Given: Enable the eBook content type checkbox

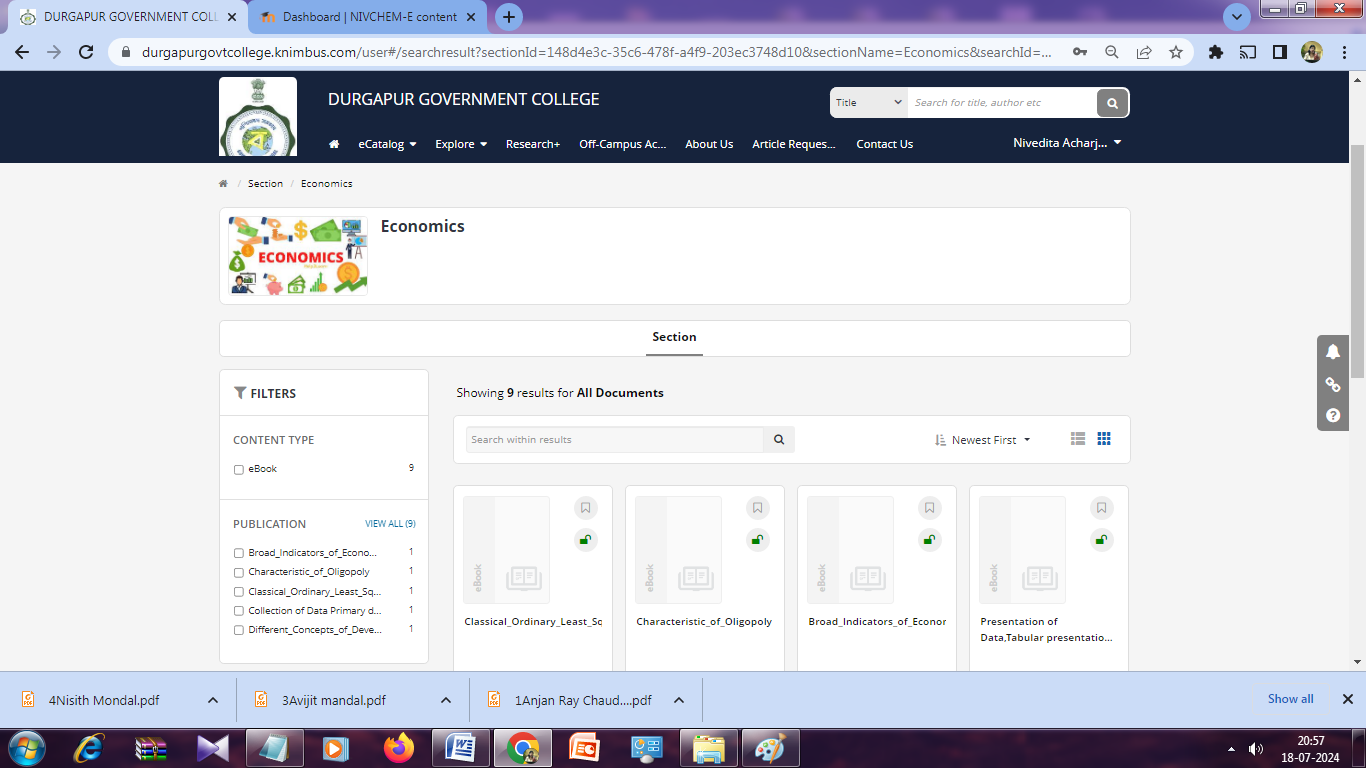Looking at the screenshot, I should tap(239, 470).
